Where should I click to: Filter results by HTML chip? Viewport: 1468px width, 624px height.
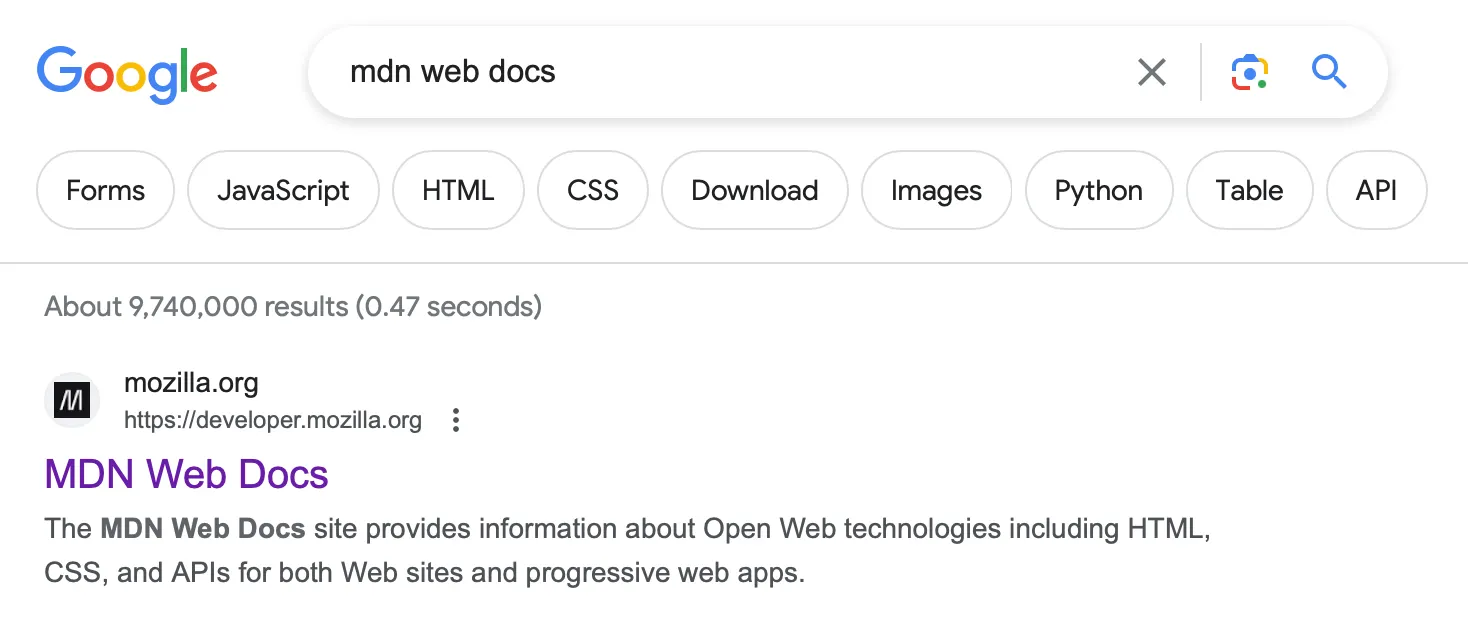[x=458, y=190]
